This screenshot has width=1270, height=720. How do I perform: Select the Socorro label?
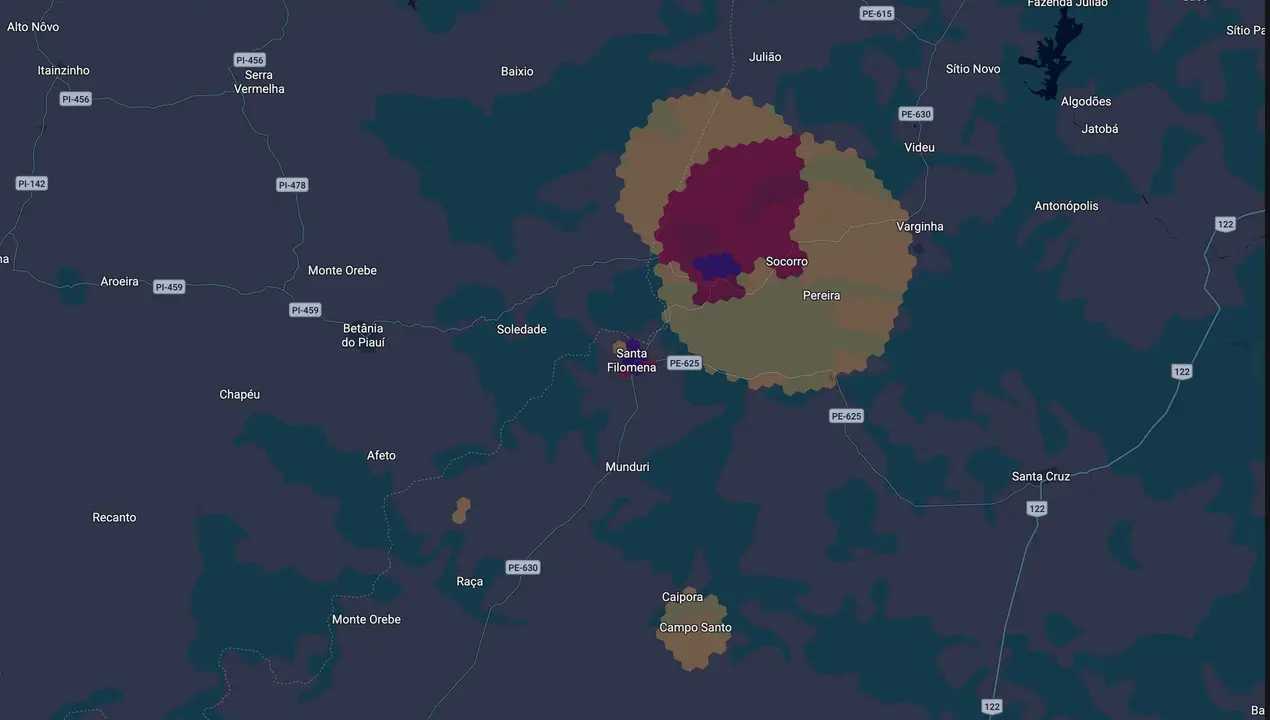(x=787, y=262)
